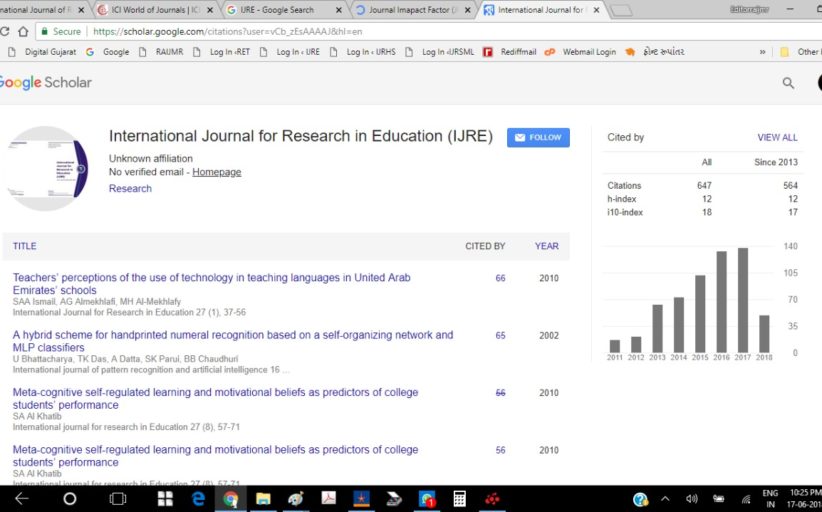The width and height of the screenshot is (822, 512).
Task: Open the Paint palette app on taskbar
Action: pos(296,498)
